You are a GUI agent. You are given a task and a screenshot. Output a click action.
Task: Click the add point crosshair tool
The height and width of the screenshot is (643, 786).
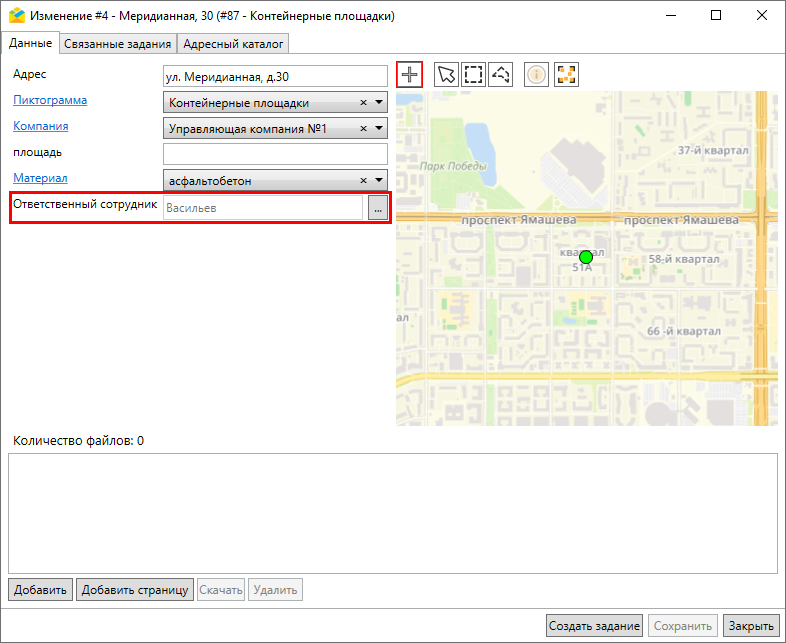(x=410, y=75)
